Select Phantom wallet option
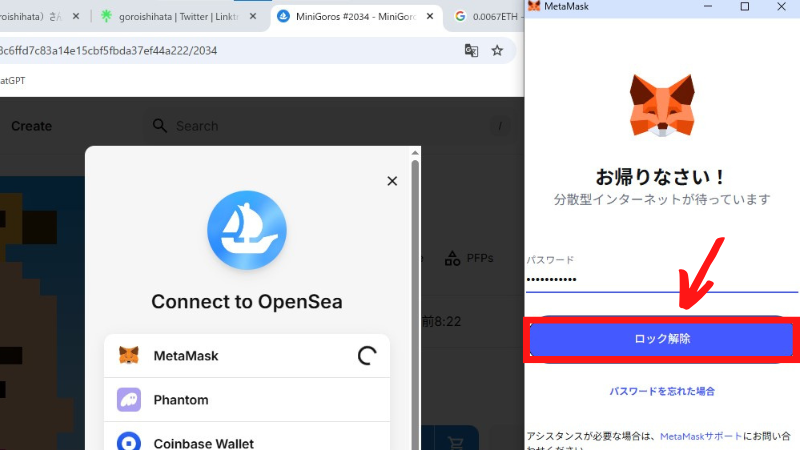Screen dimensions: 800x450 (x=247, y=399)
